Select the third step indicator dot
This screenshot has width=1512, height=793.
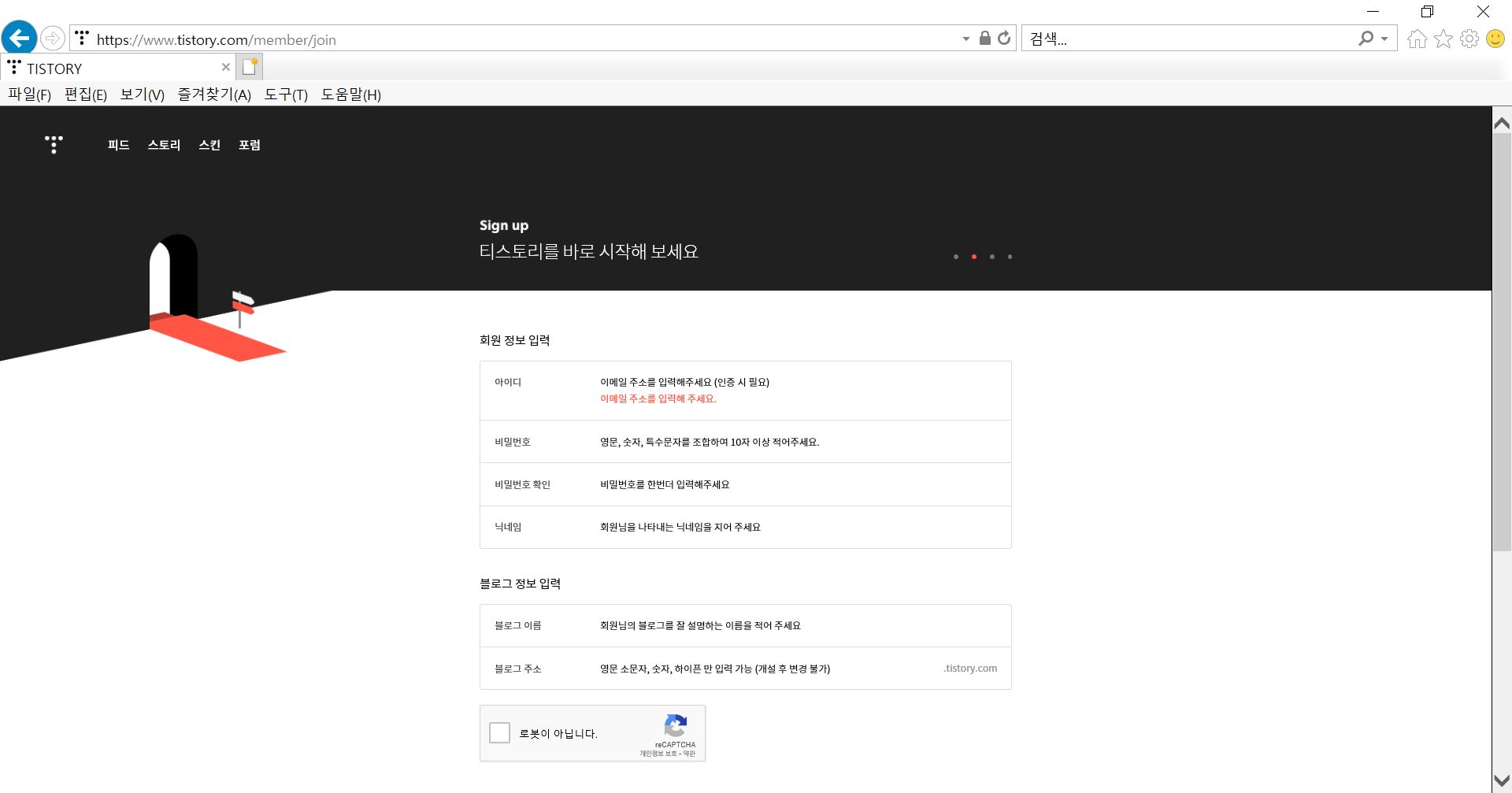pyautogui.click(x=992, y=257)
